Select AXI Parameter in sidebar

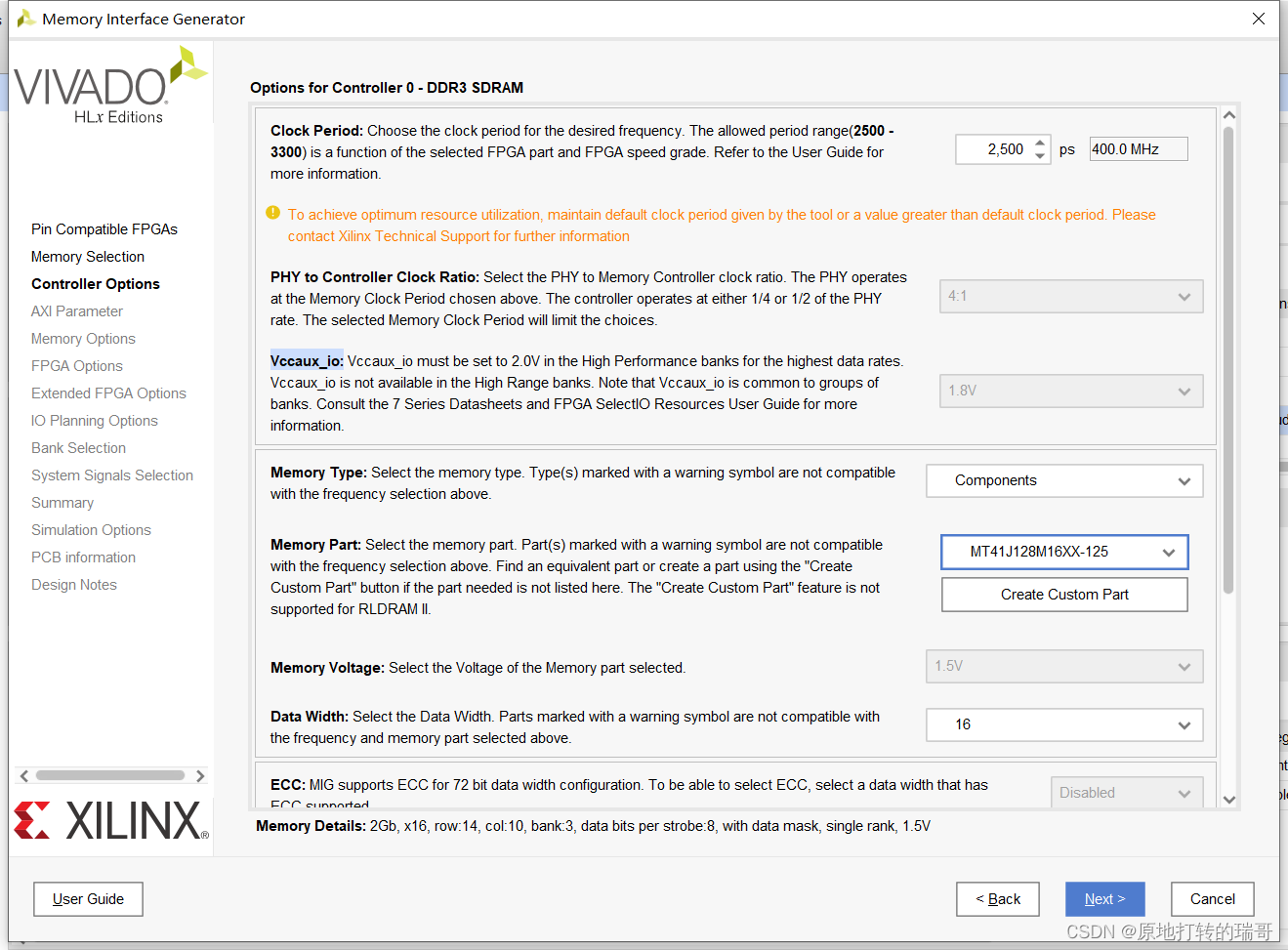tap(77, 311)
